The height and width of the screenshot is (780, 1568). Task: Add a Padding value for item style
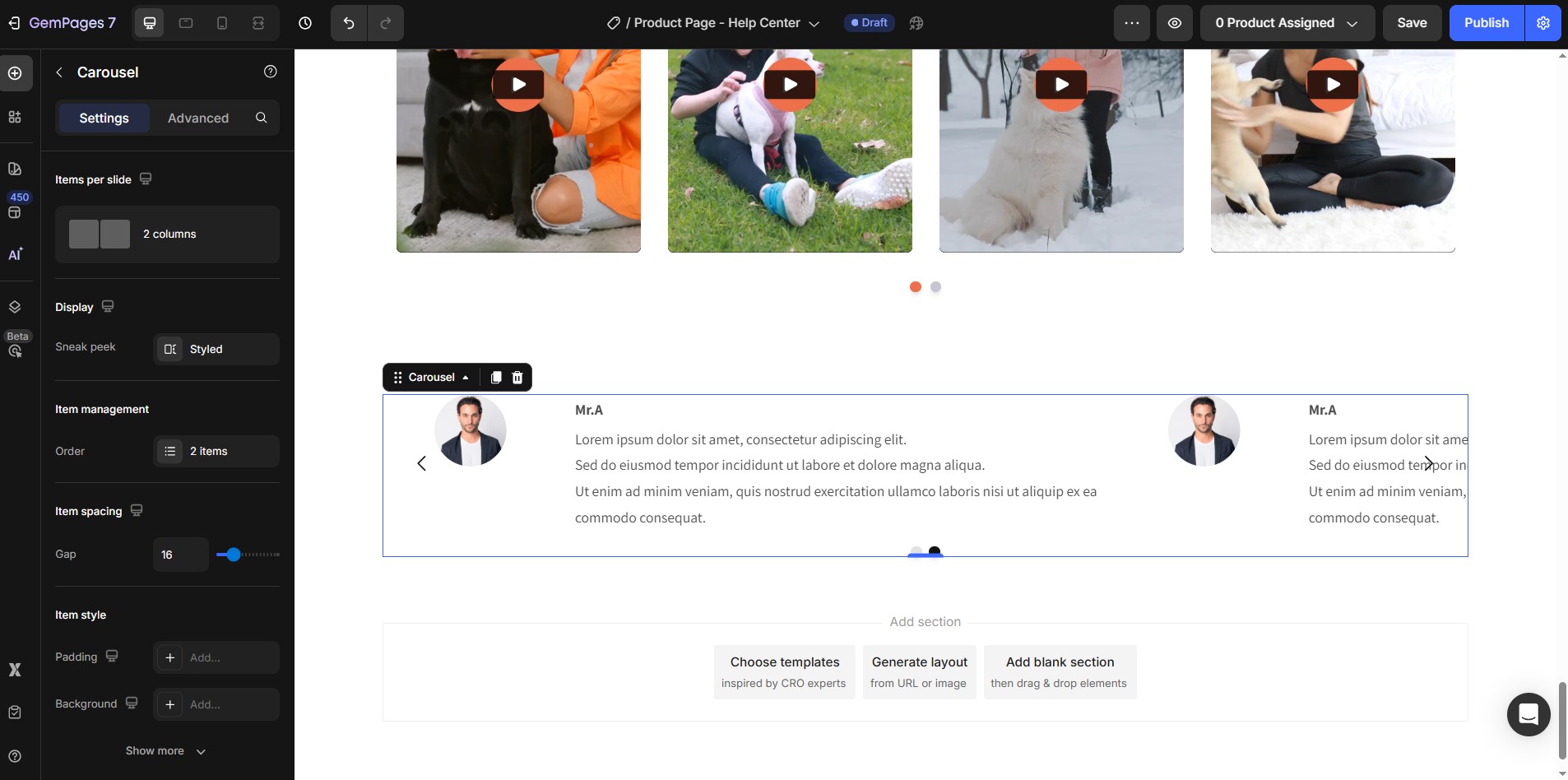pyautogui.click(x=216, y=657)
